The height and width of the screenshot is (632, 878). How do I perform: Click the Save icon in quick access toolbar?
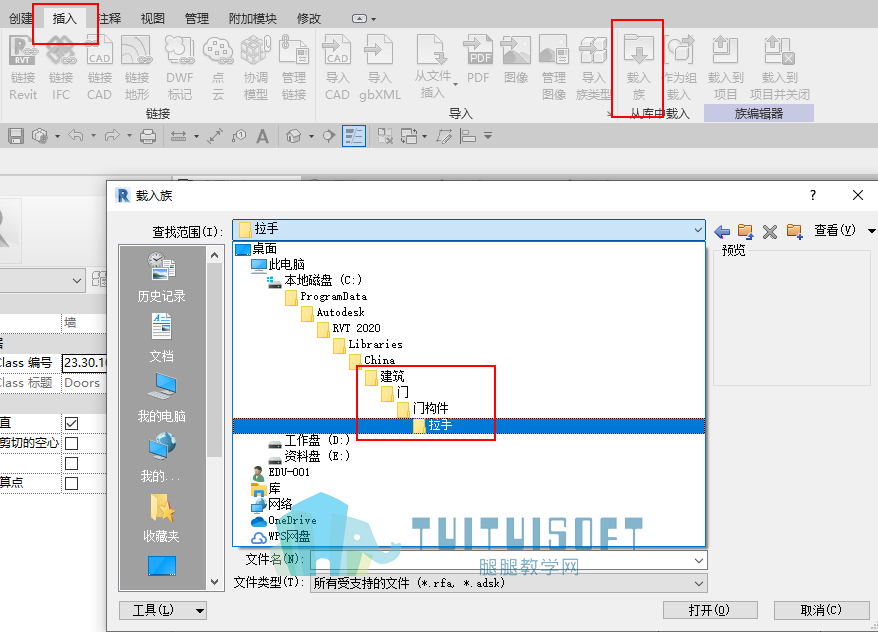click(x=16, y=136)
